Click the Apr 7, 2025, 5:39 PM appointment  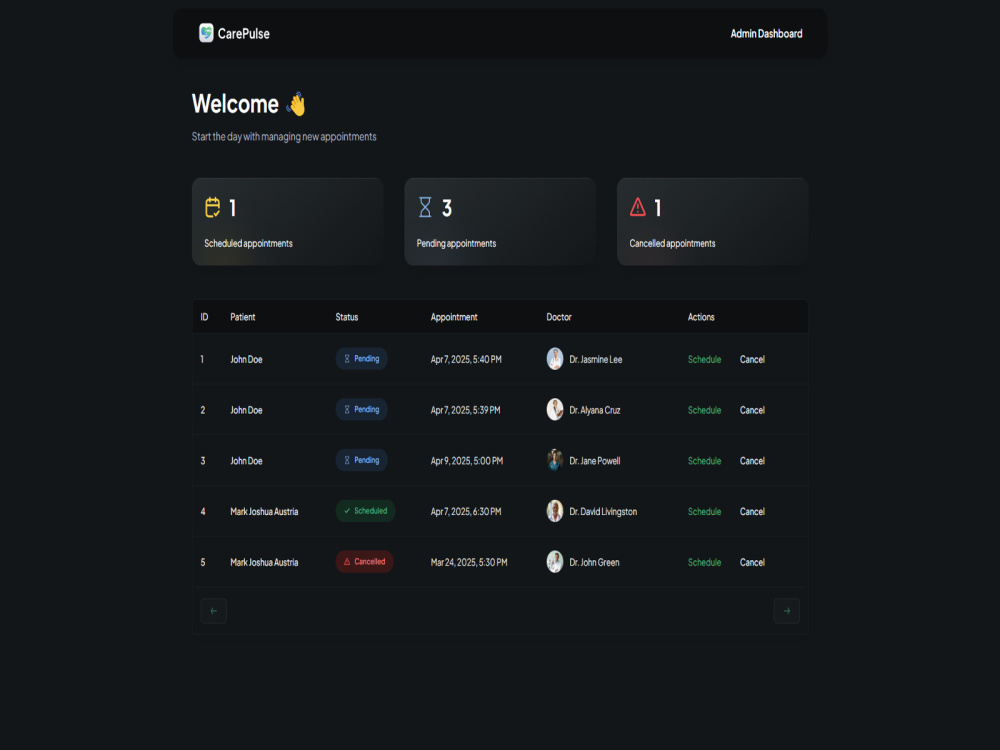pos(466,410)
